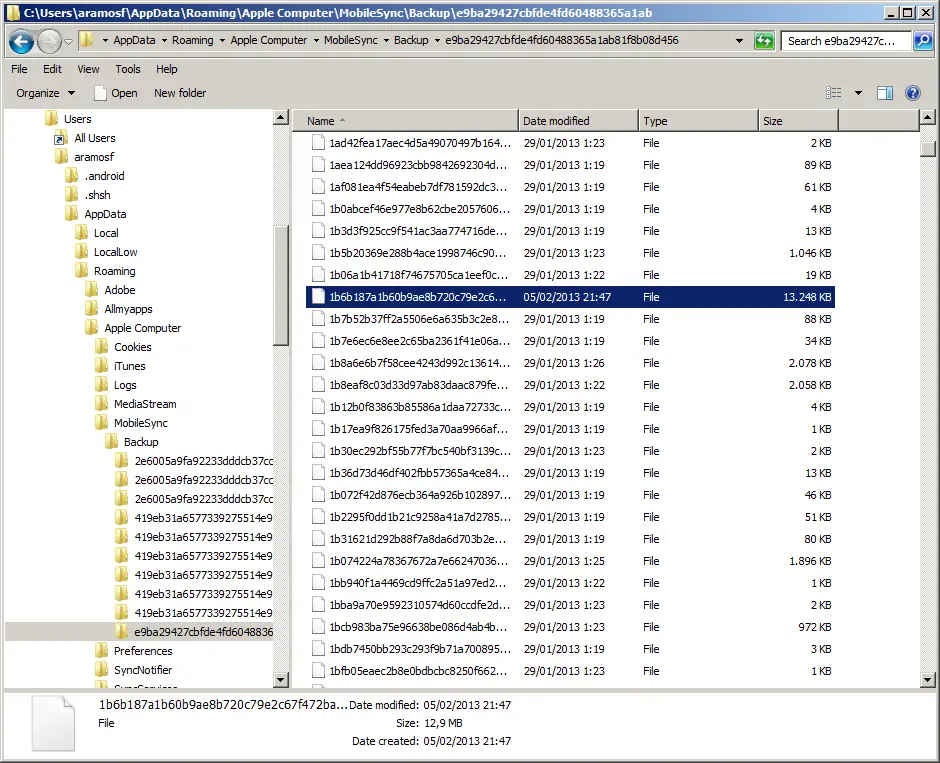Open the views options dropdown arrow
Image resolution: width=940 pixels, height=763 pixels.
point(858,93)
